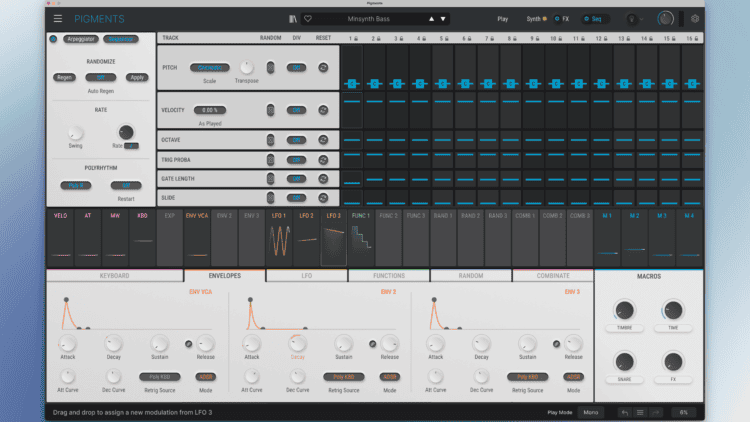Click the Regen button
750x422 pixels.
(x=64, y=77)
